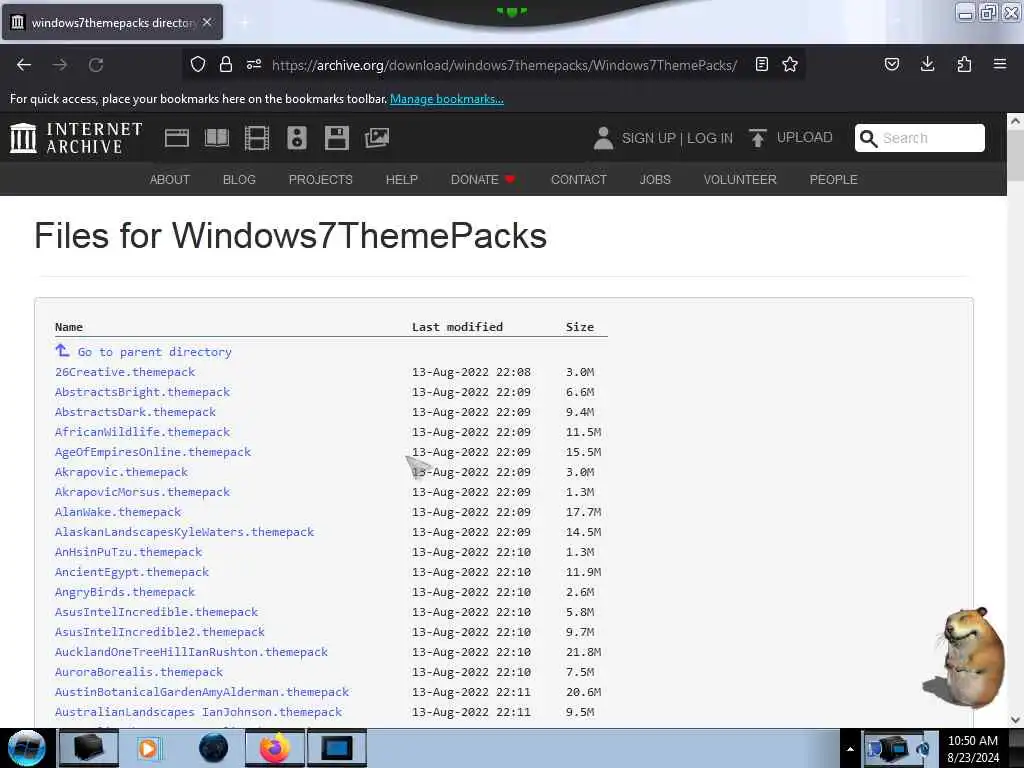Viewport: 1024px width, 768px height.
Task: Click the user avatar icon
Action: [x=603, y=138]
